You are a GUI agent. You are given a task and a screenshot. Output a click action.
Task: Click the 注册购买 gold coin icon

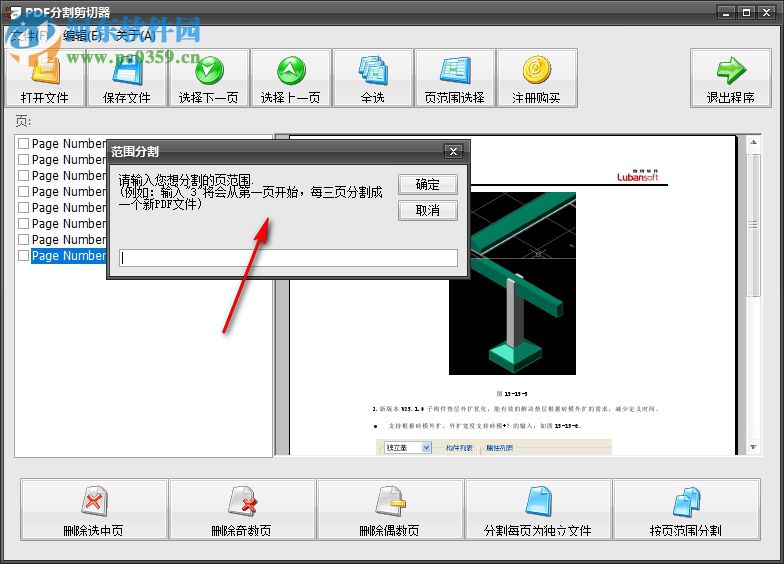pyautogui.click(x=536, y=70)
